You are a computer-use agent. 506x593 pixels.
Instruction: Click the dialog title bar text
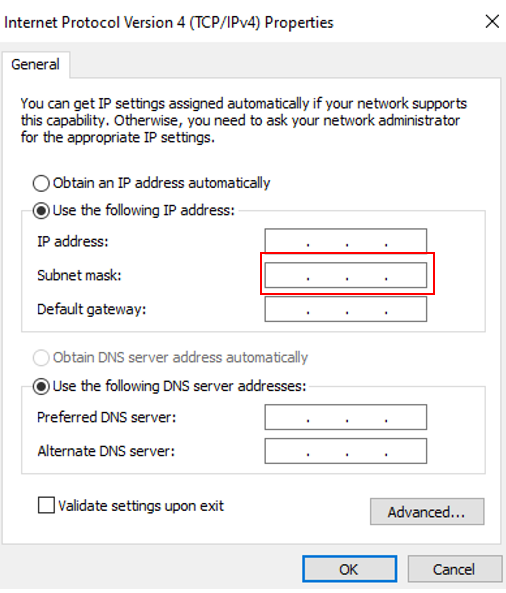pyautogui.click(x=169, y=23)
